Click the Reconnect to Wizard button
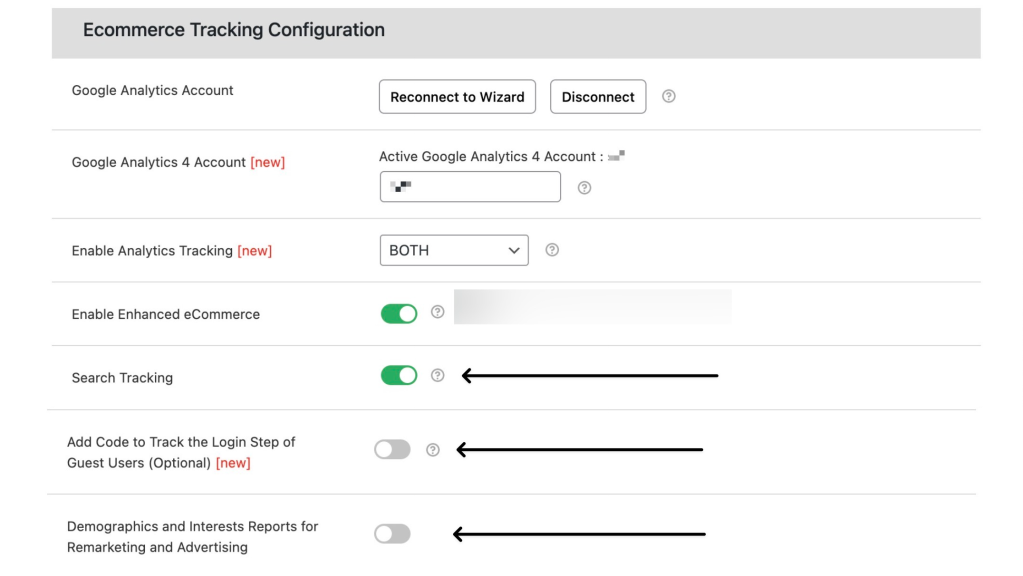The height and width of the screenshot is (576, 1023). pyautogui.click(x=457, y=97)
